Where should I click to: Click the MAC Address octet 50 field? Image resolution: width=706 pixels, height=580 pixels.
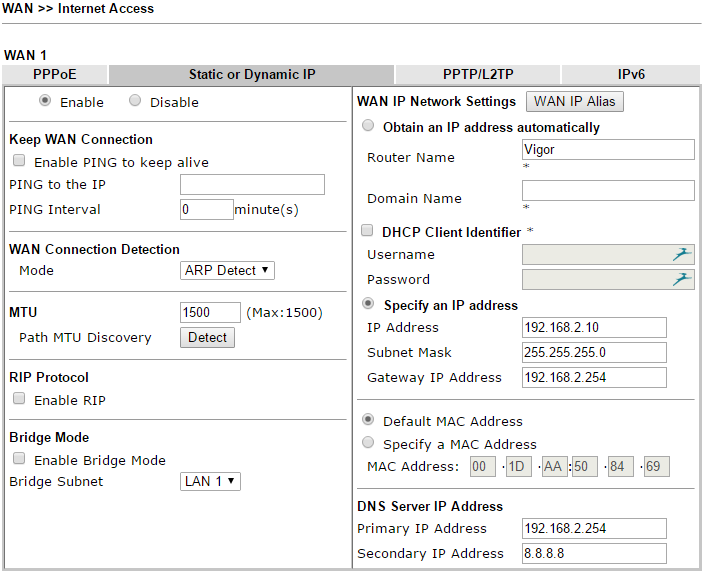coord(585,467)
